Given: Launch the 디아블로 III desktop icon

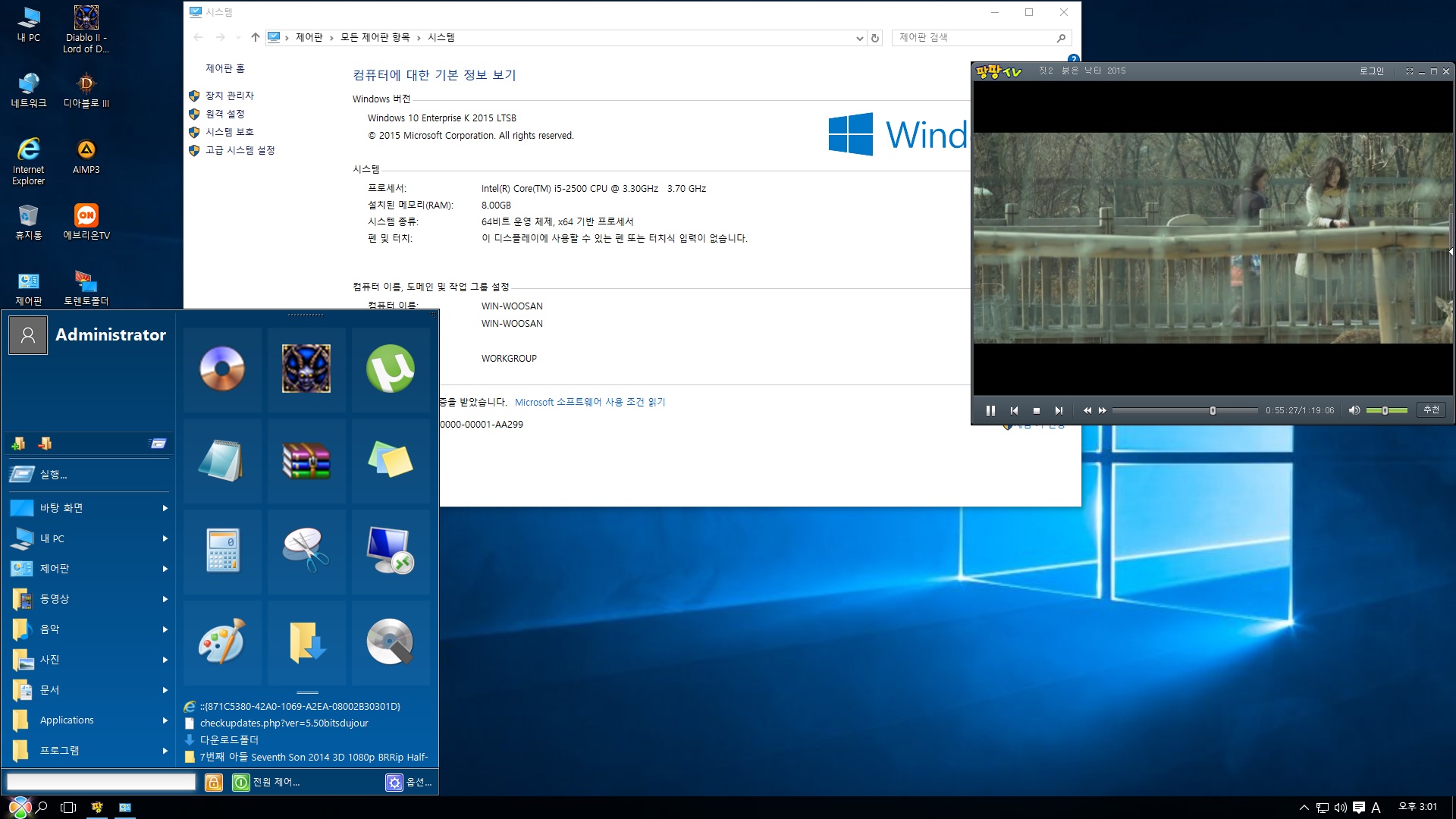Looking at the screenshot, I should click(86, 90).
